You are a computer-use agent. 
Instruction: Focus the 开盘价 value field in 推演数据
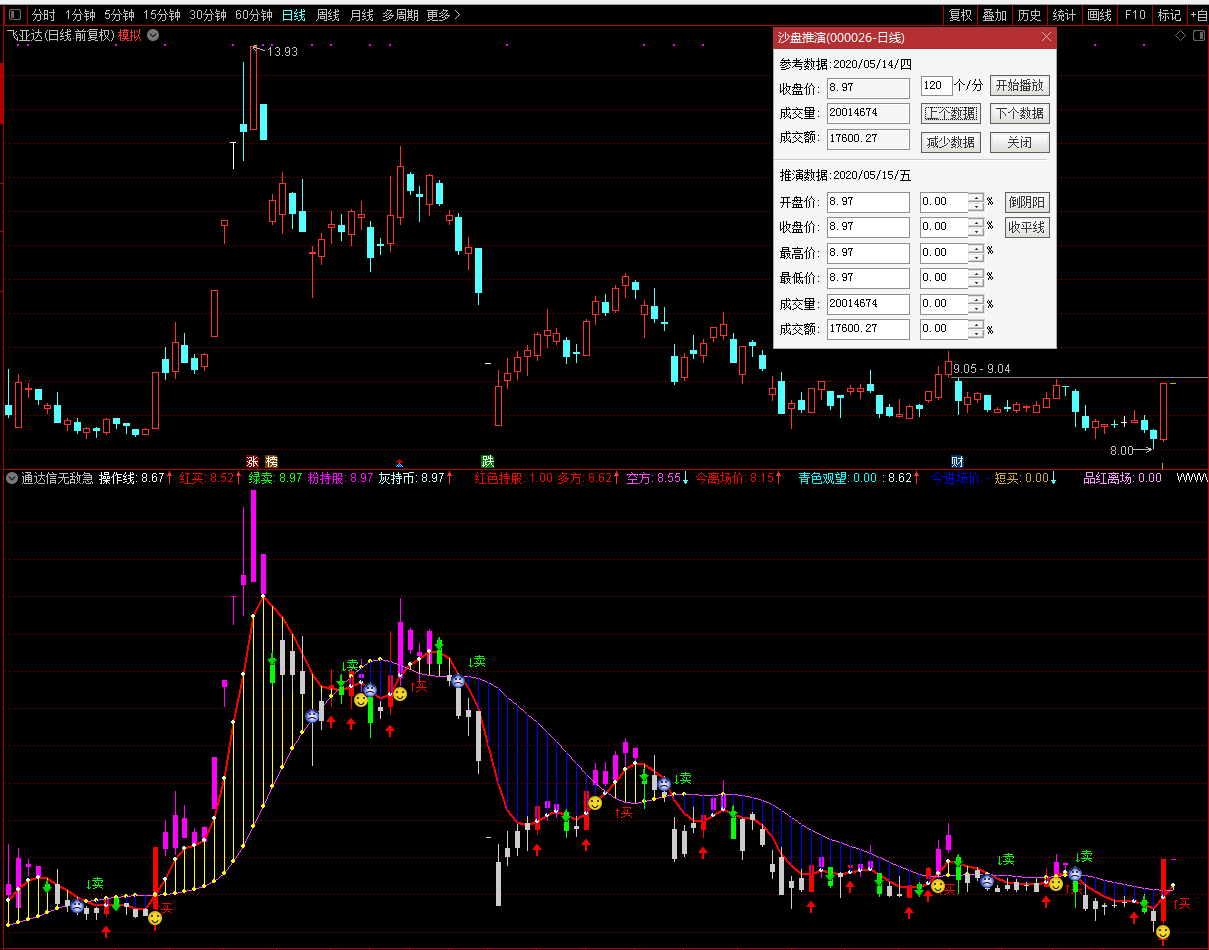click(868, 202)
